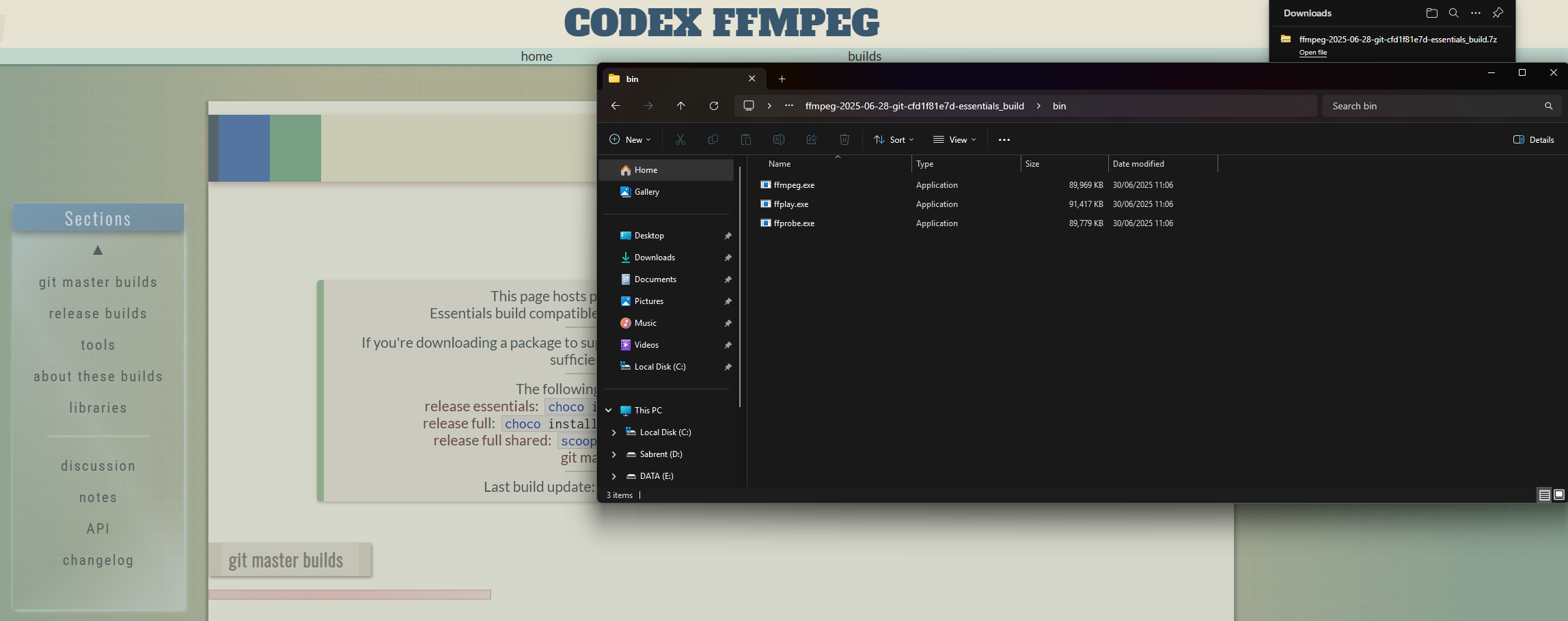Click the Share icon in Explorer toolbar
Screen dimensions: 1568x621
(x=812, y=139)
